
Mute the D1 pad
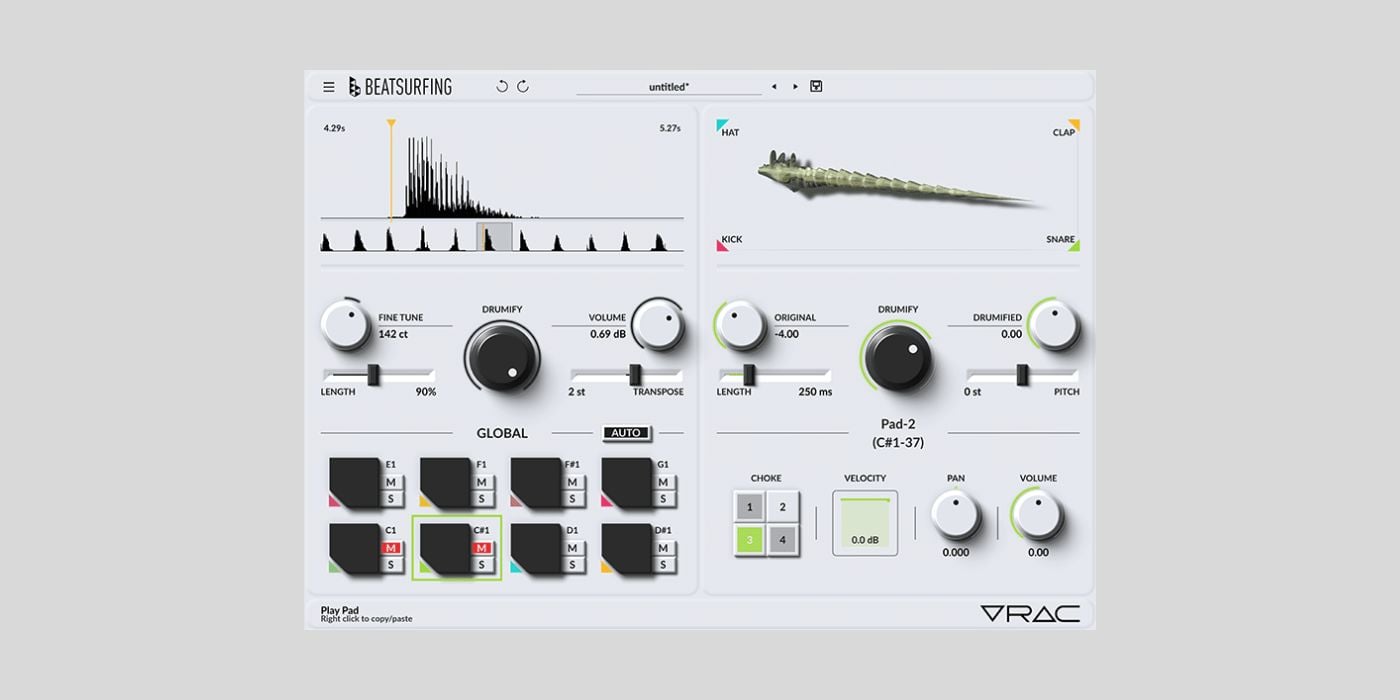click(574, 548)
